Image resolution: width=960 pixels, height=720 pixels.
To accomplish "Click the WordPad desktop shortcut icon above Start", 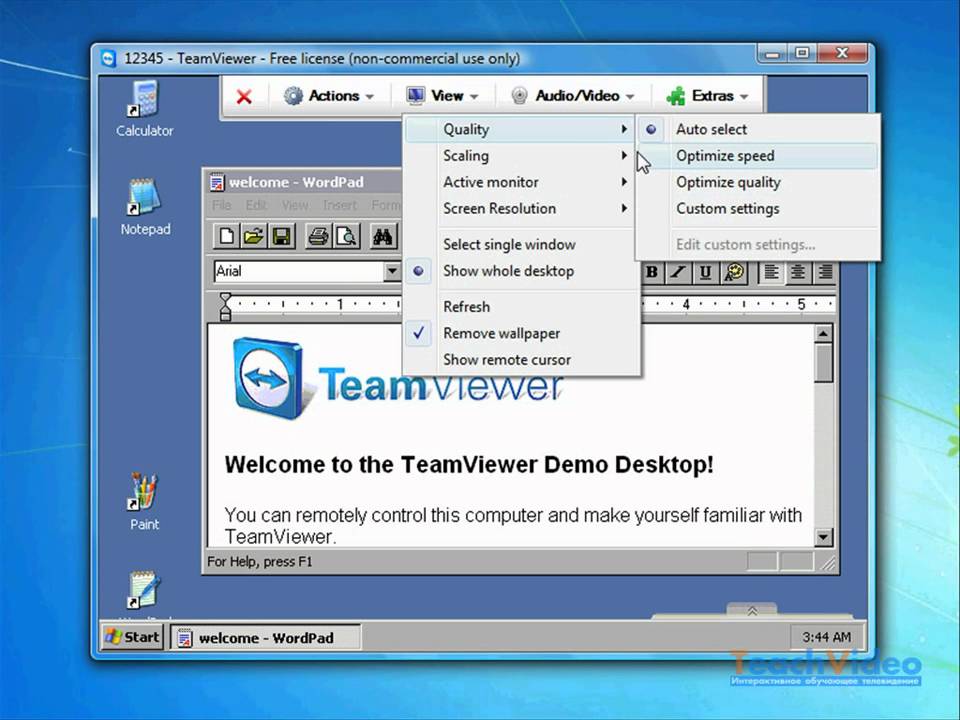I will (x=143, y=590).
